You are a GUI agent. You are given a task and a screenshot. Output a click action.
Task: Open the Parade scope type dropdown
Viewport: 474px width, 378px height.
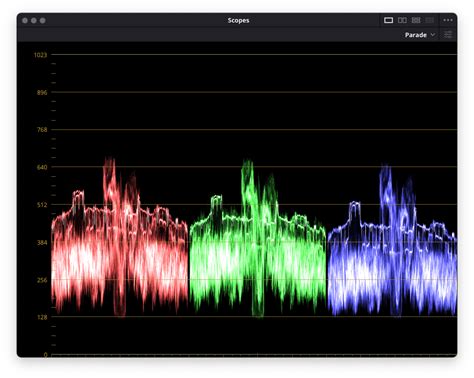pyautogui.click(x=420, y=35)
